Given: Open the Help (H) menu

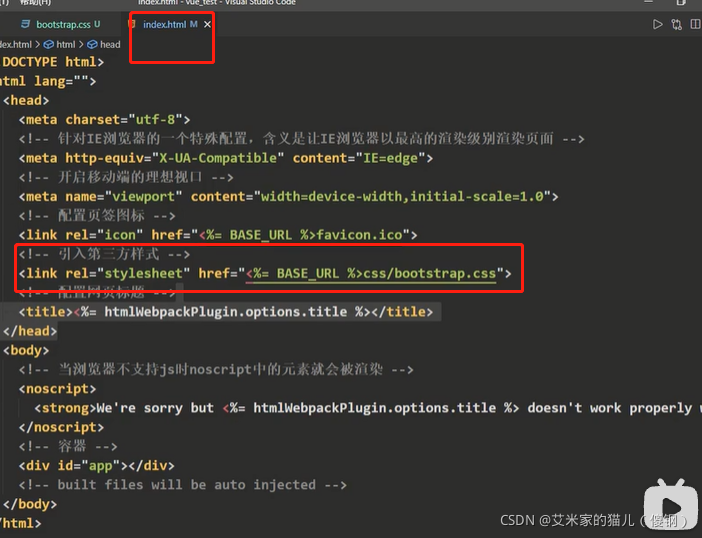Looking at the screenshot, I should 36,3.
